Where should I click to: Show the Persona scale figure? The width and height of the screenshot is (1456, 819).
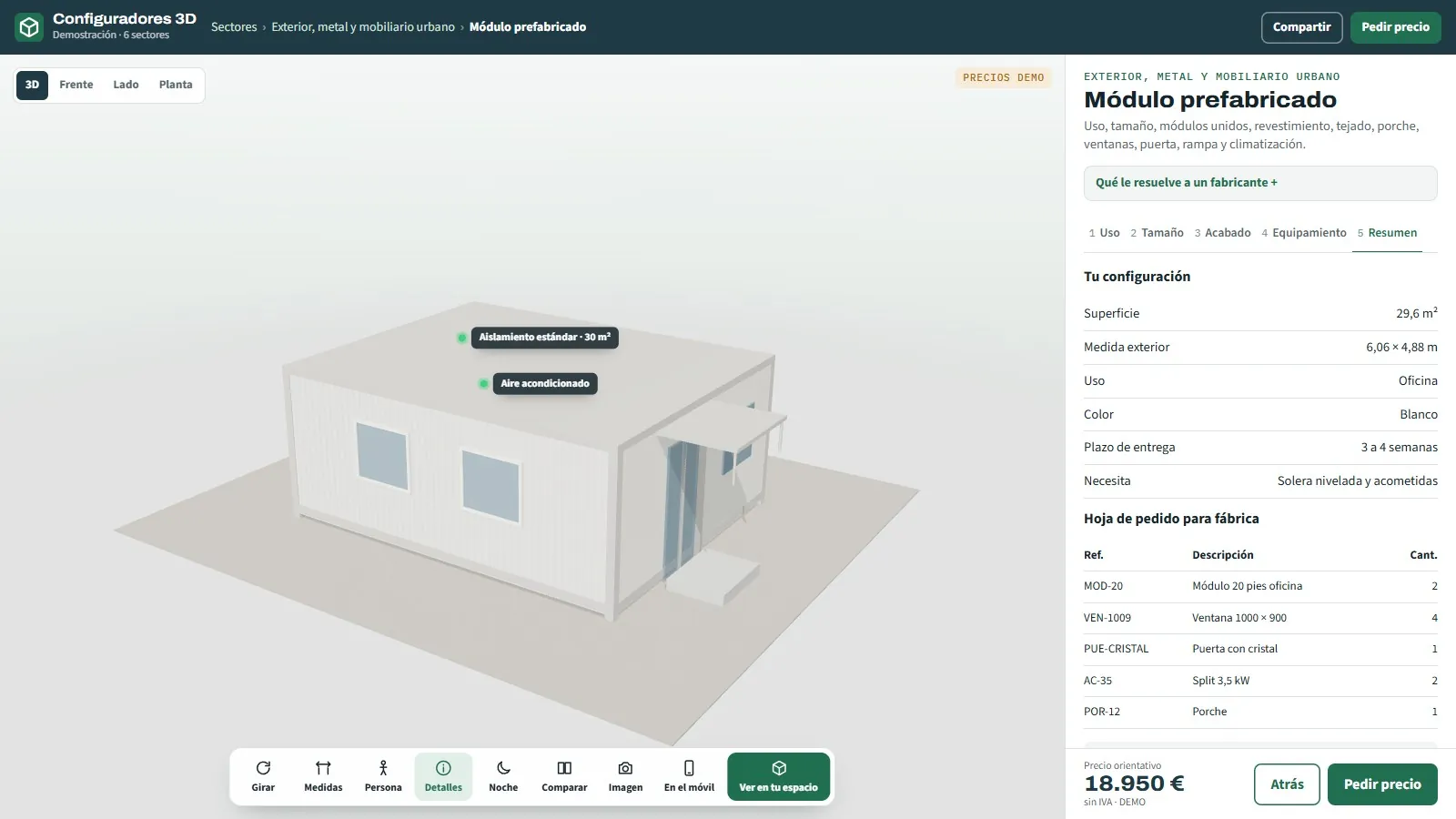383,776
